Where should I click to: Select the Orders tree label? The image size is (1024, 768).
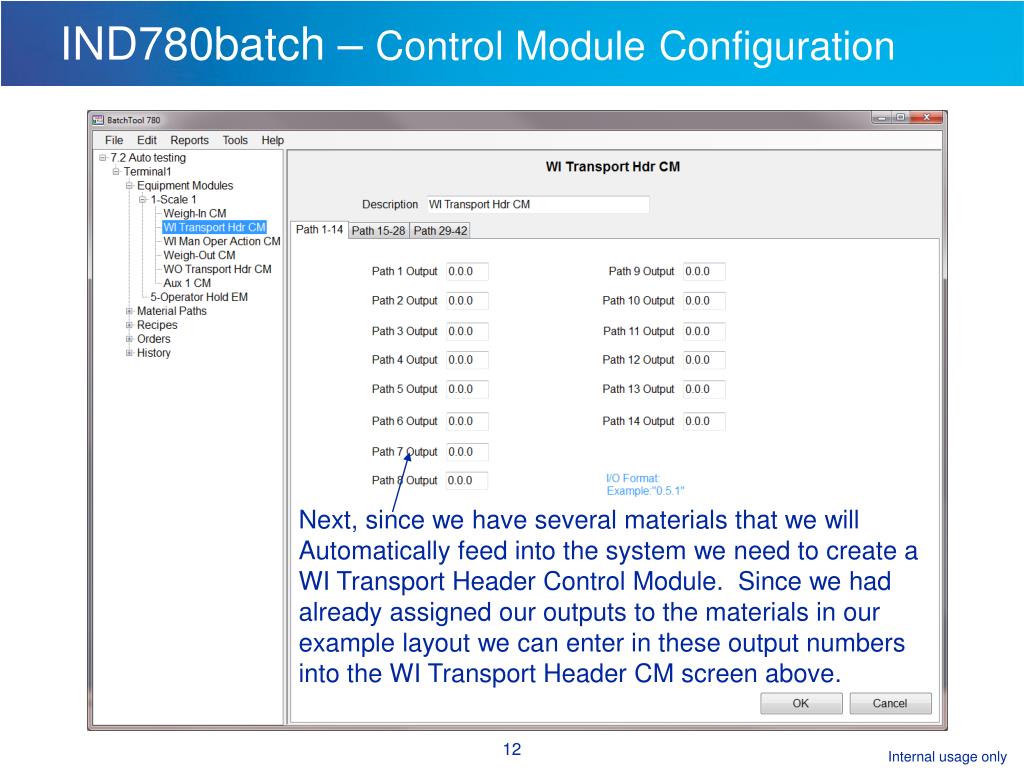tap(153, 339)
